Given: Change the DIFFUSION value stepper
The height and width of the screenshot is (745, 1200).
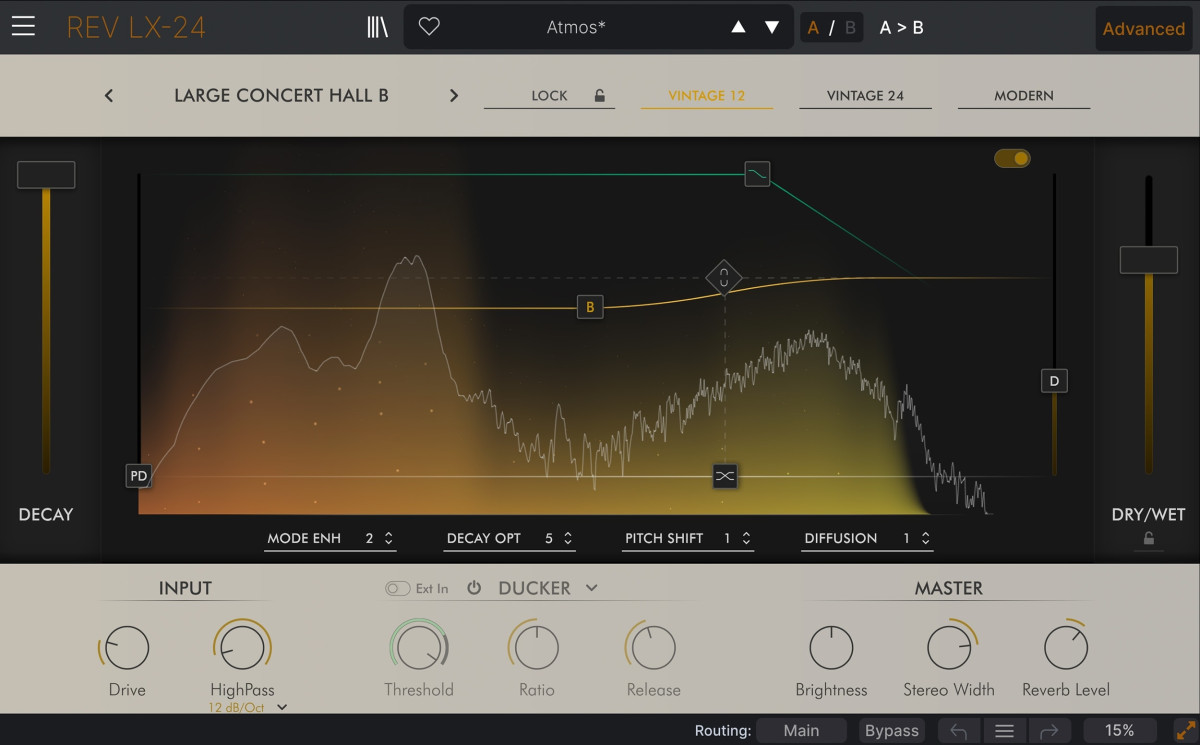Looking at the screenshot, I should [926, 538].
